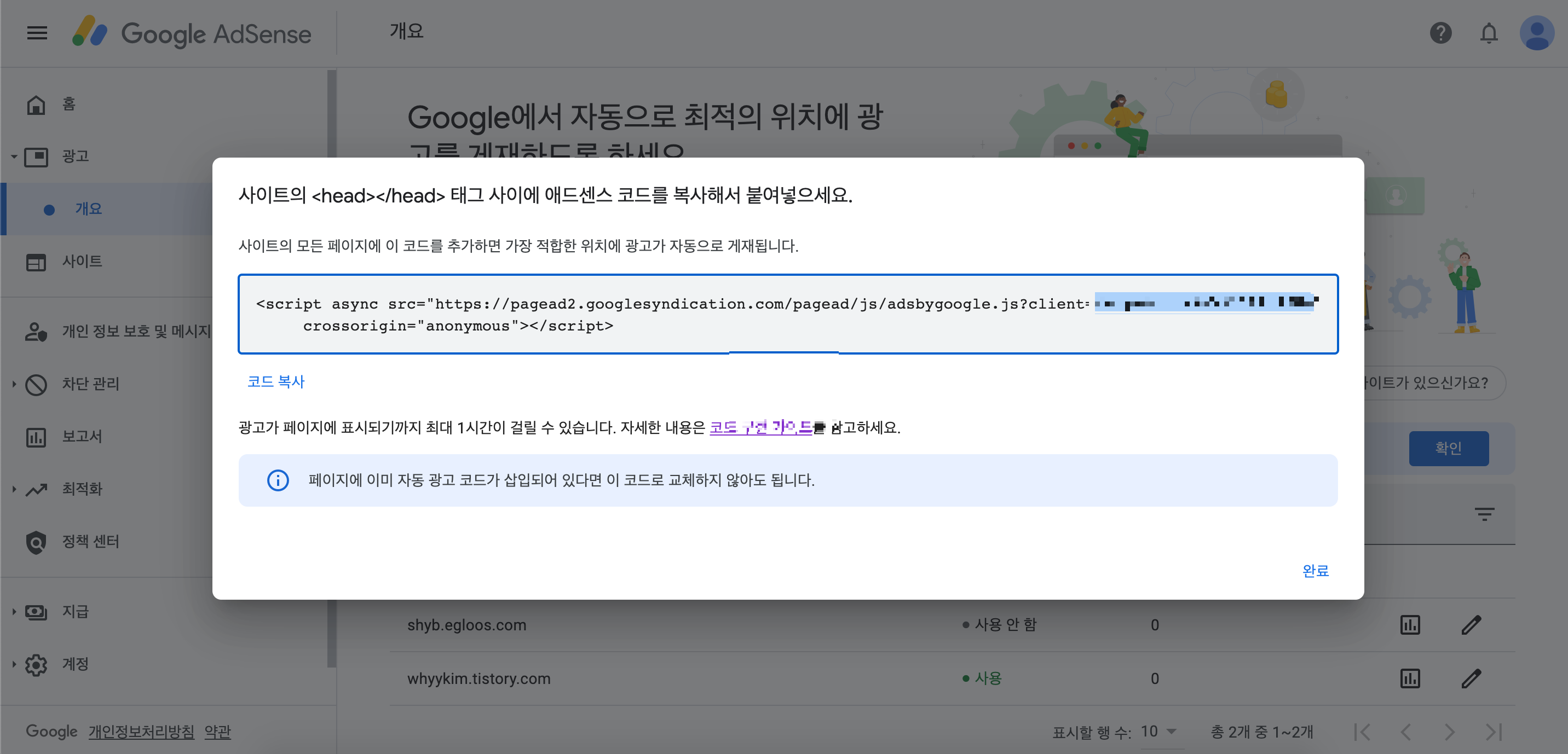Go to previous page of table
The image size is (1568, 754).
click(1405, 732)
